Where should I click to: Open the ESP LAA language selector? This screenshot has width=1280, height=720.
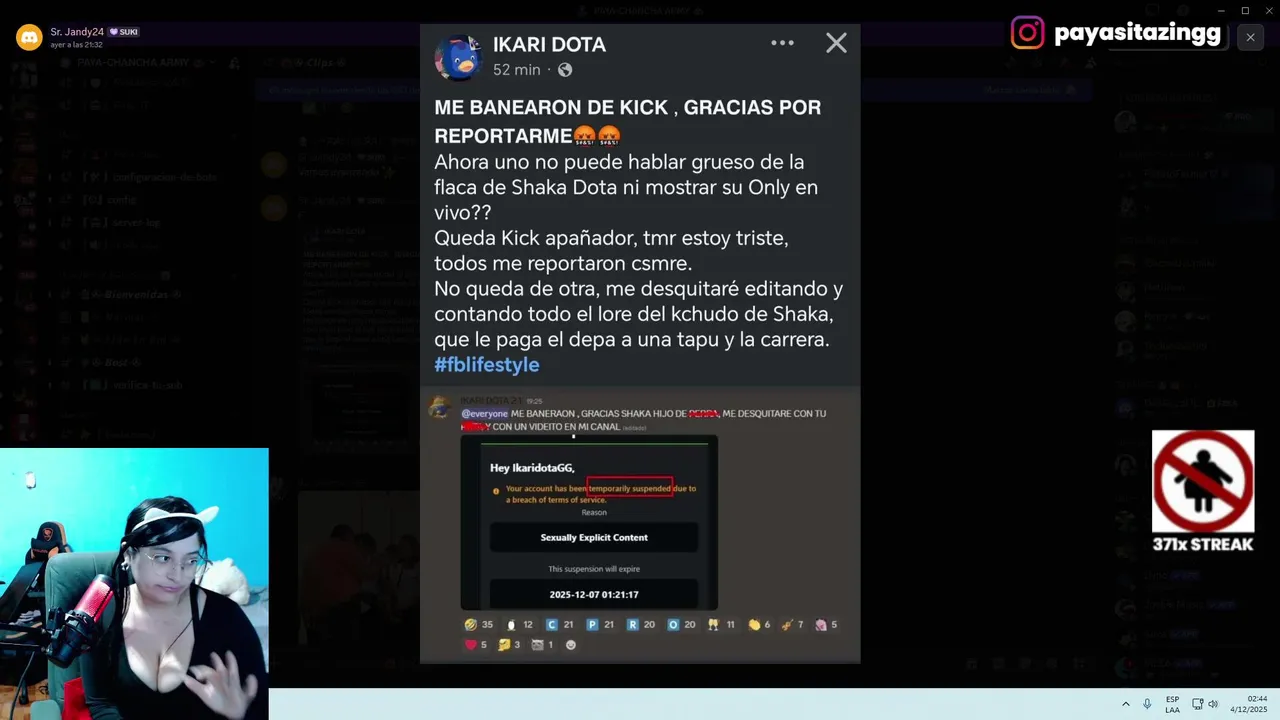[1172, 704]
